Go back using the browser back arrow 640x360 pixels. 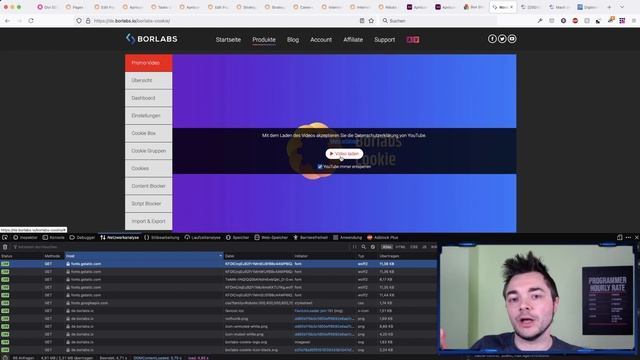pos(7,20)
